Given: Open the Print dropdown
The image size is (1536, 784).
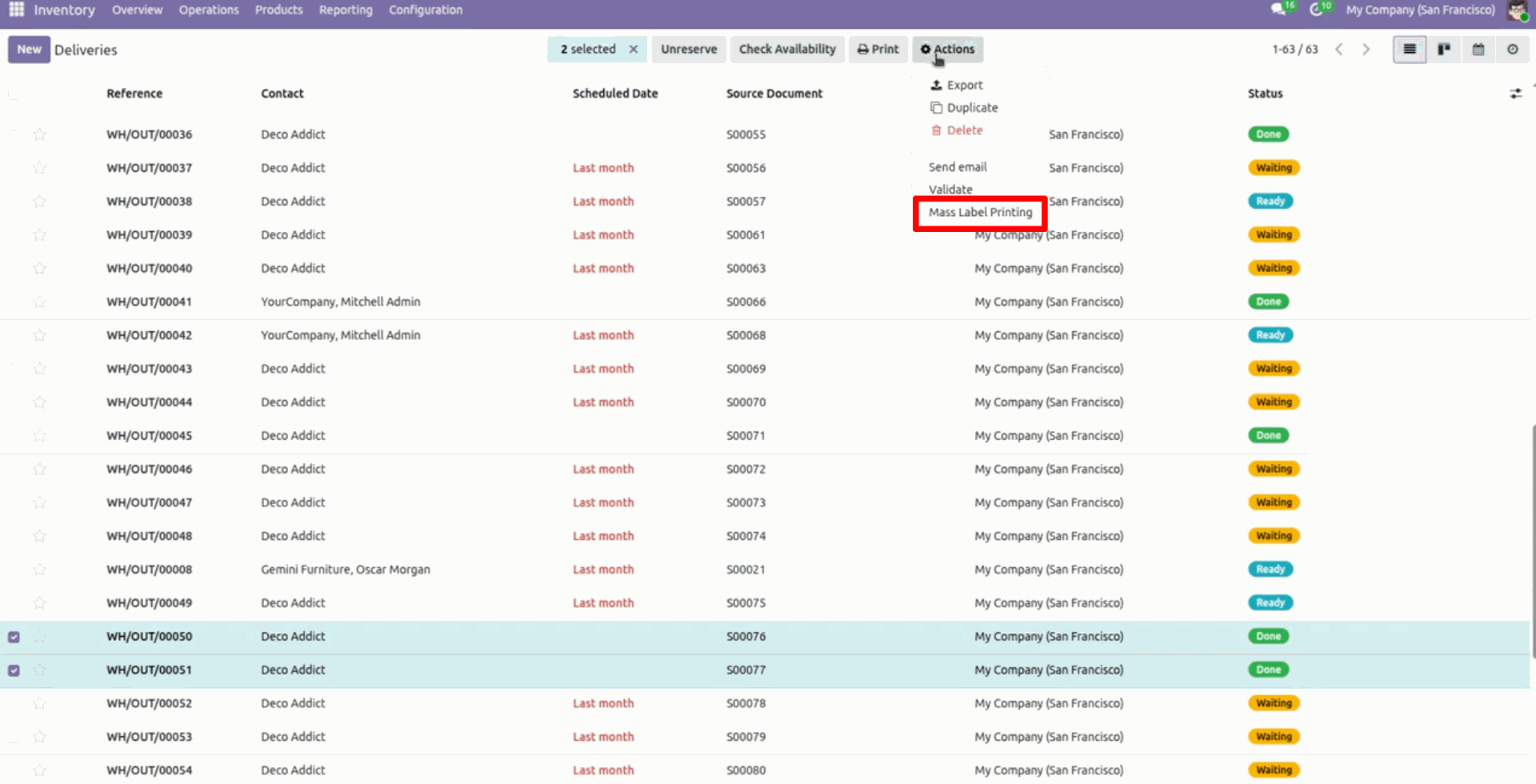Looking at the screenshot, I should (878, 50).
